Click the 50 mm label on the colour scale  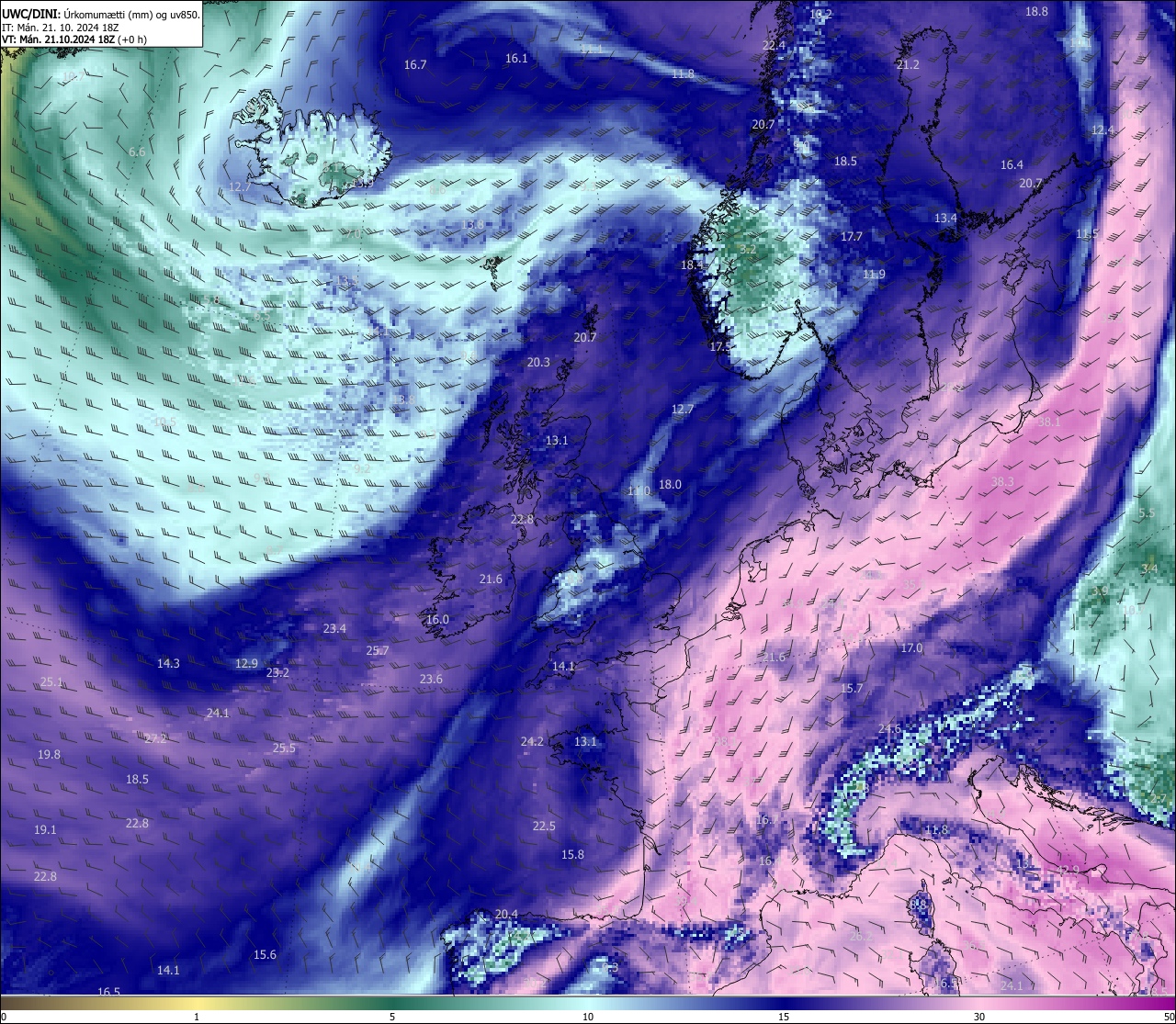(x=1169, y=1017)
